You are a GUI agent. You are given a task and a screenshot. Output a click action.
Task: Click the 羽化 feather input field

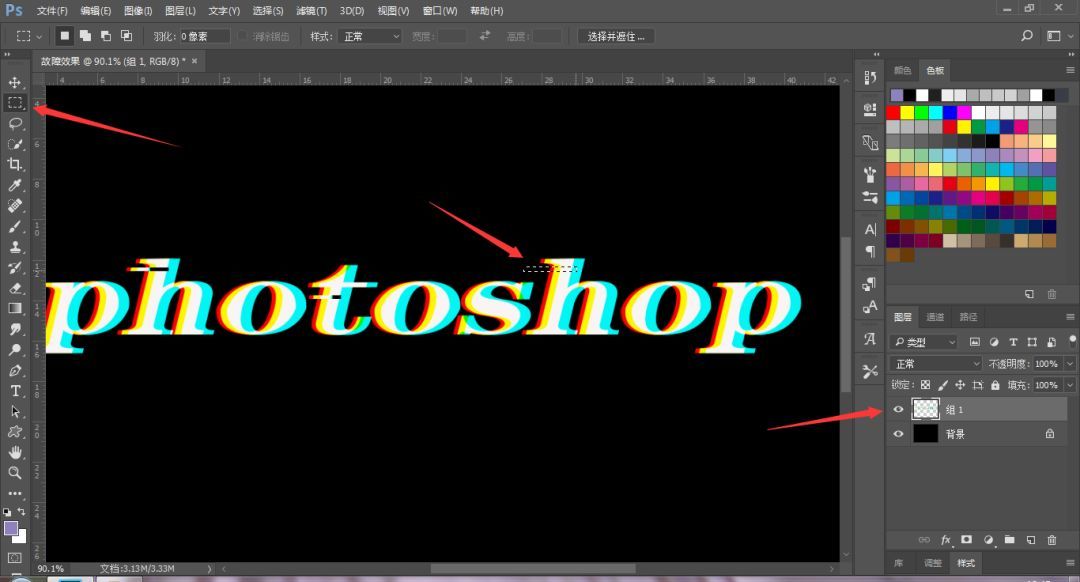[205, 36]
